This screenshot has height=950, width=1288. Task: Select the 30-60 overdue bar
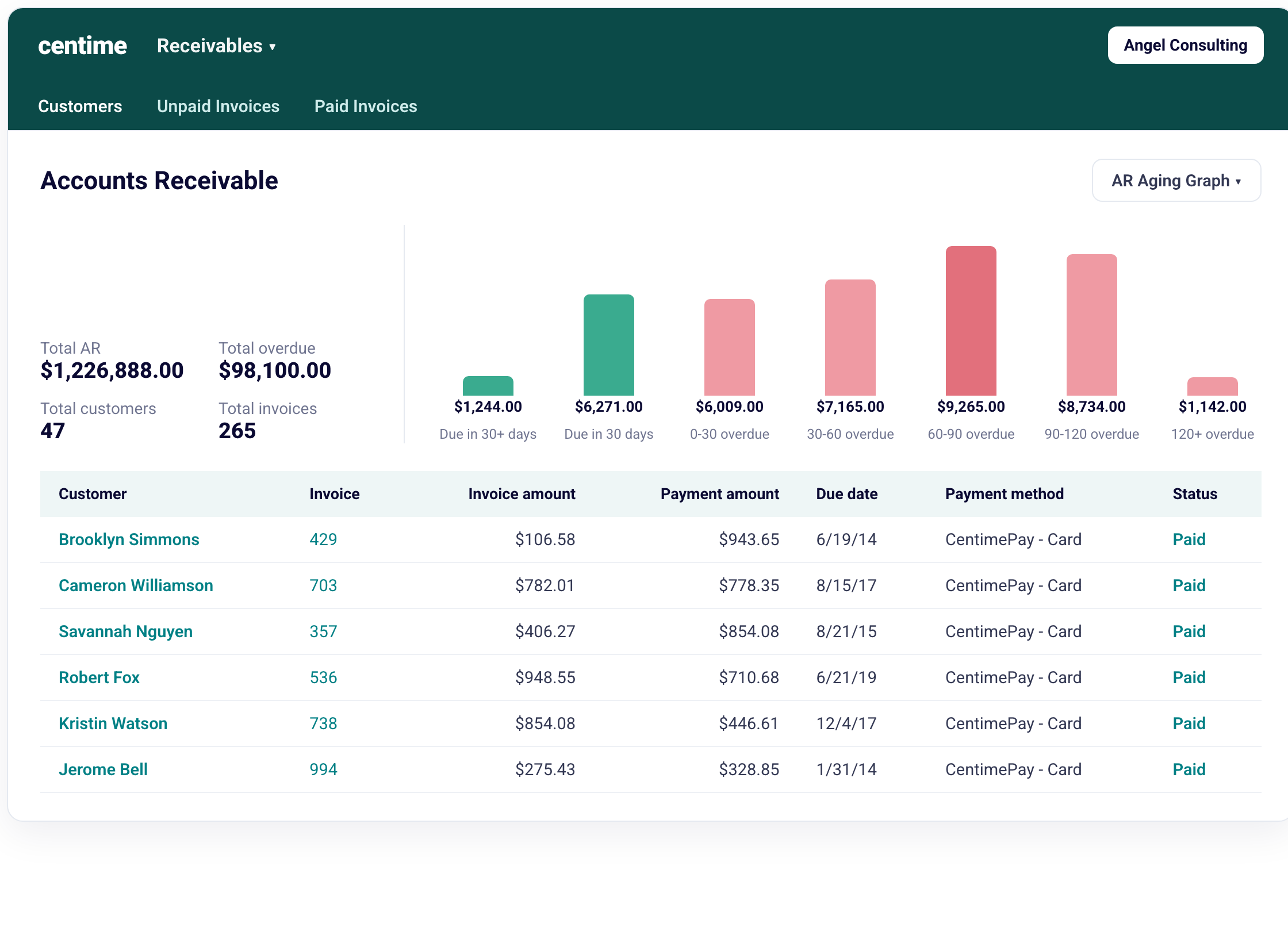click(x=850, y=338)
